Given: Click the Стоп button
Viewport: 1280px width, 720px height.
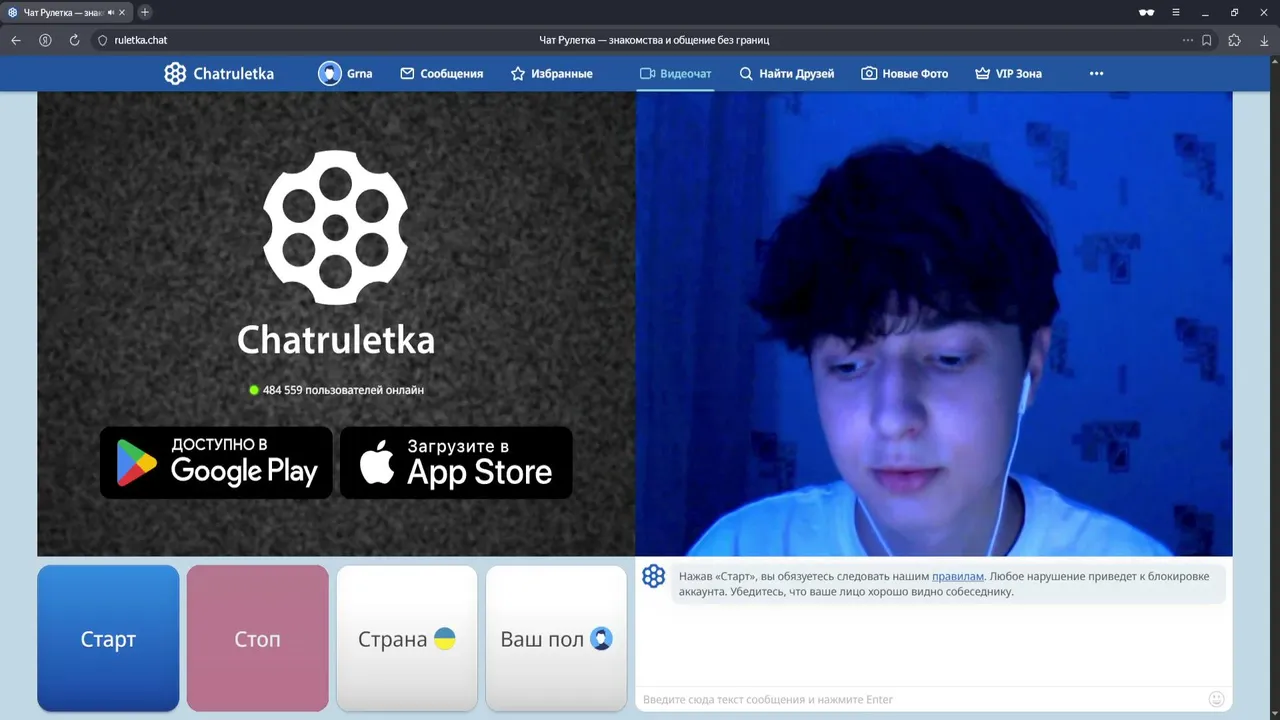Looking at the screenshot, I should (x=257, y=639).
